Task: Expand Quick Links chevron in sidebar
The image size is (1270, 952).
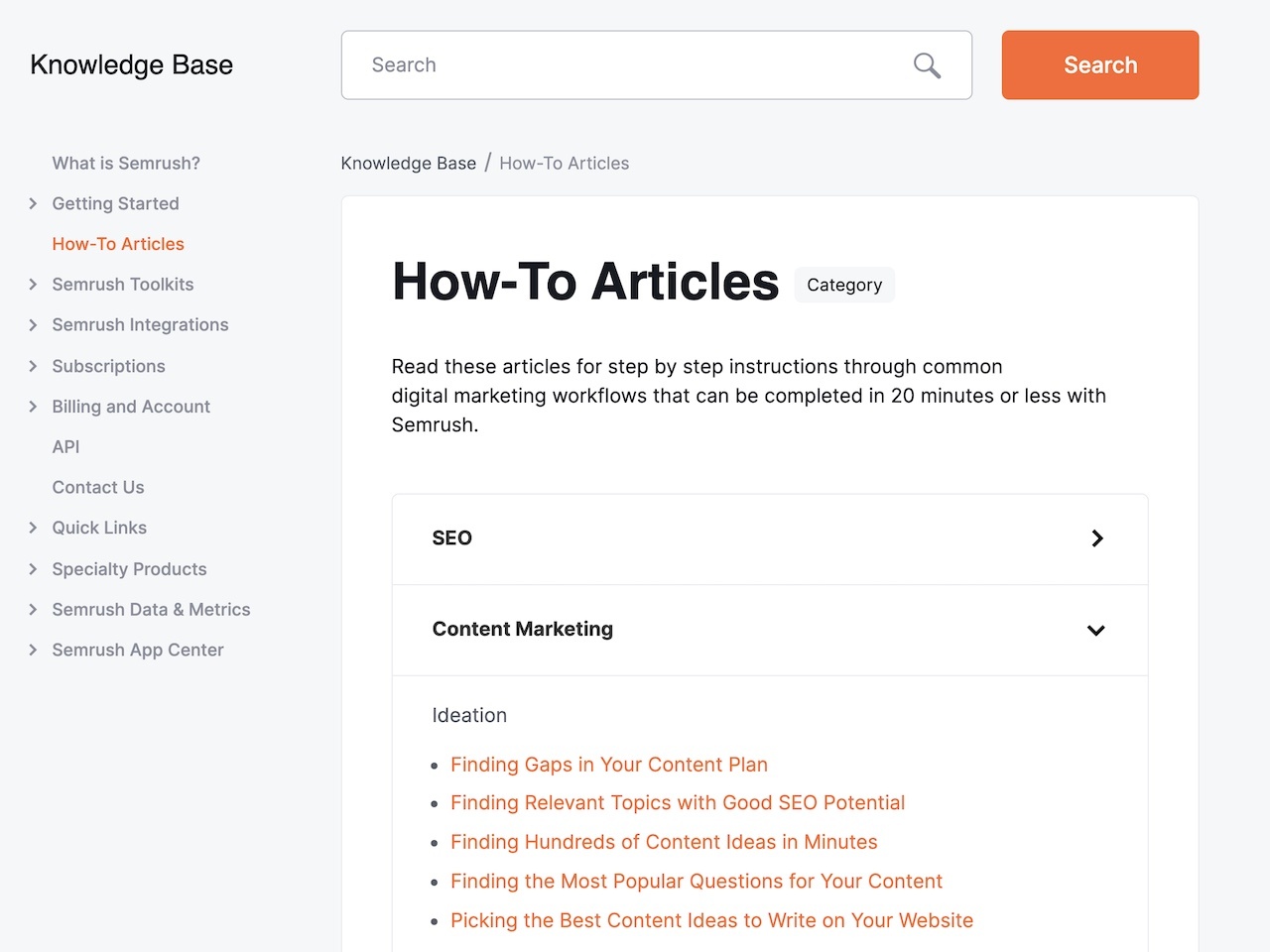Action: pos(33,528)
